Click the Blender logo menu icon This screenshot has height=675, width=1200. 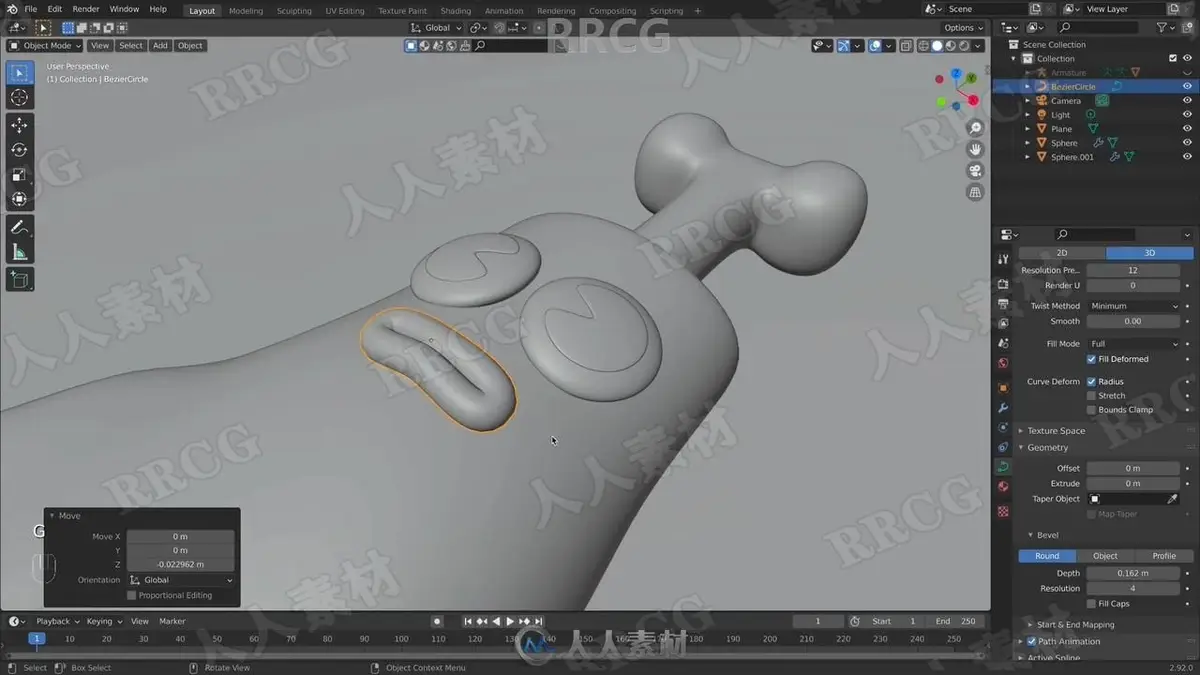point(11,9)
